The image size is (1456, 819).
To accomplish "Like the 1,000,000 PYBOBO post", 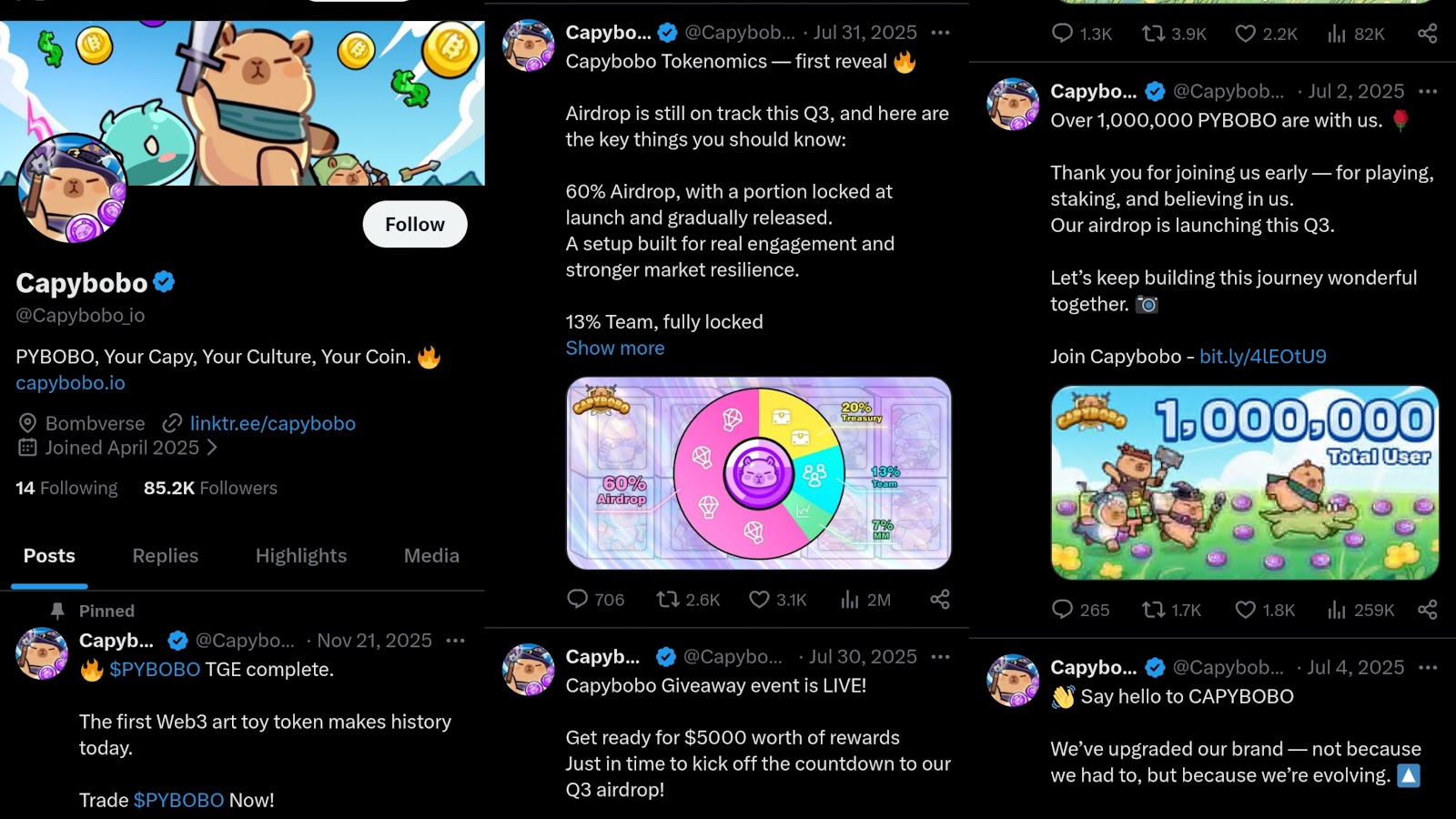I will pyautogui.click(x=1246, y=609).
